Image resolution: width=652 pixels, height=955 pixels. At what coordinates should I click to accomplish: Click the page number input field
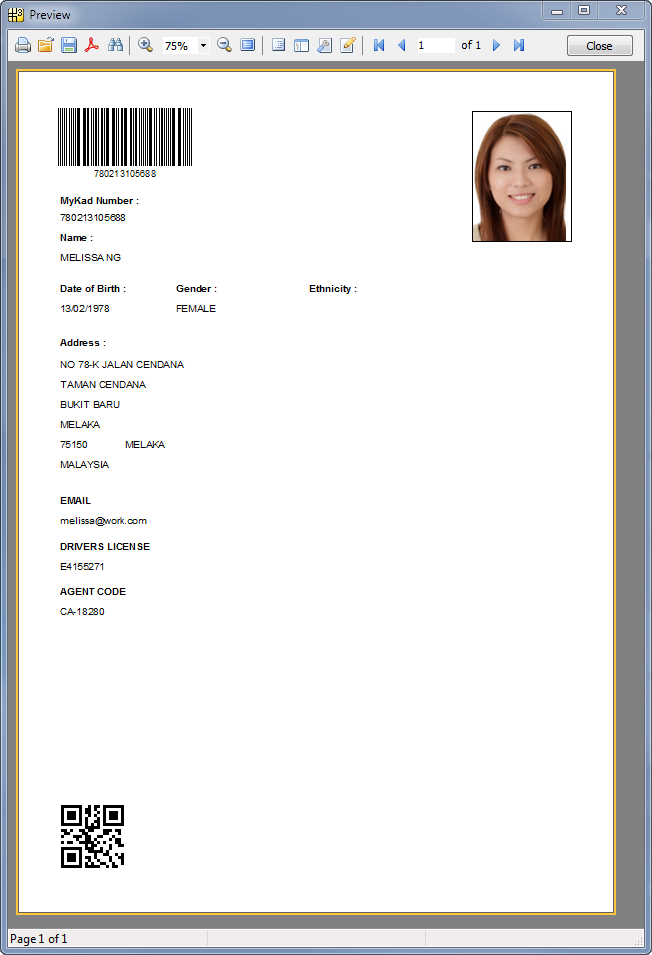[x=434, y=45]
